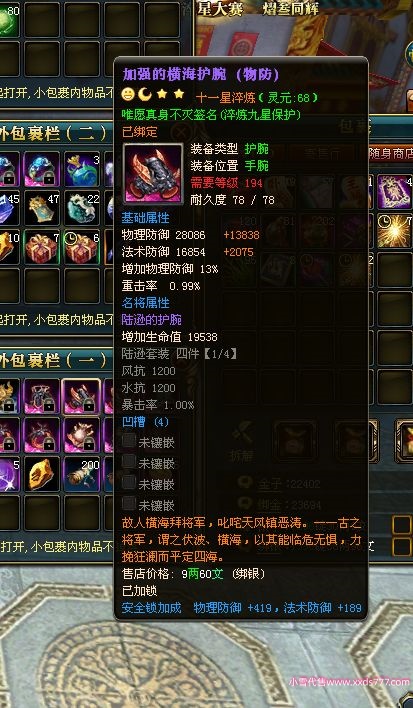Screen dimensions: 413x708
Task: Open the 随身商店 tab
Action: [390, 153]
